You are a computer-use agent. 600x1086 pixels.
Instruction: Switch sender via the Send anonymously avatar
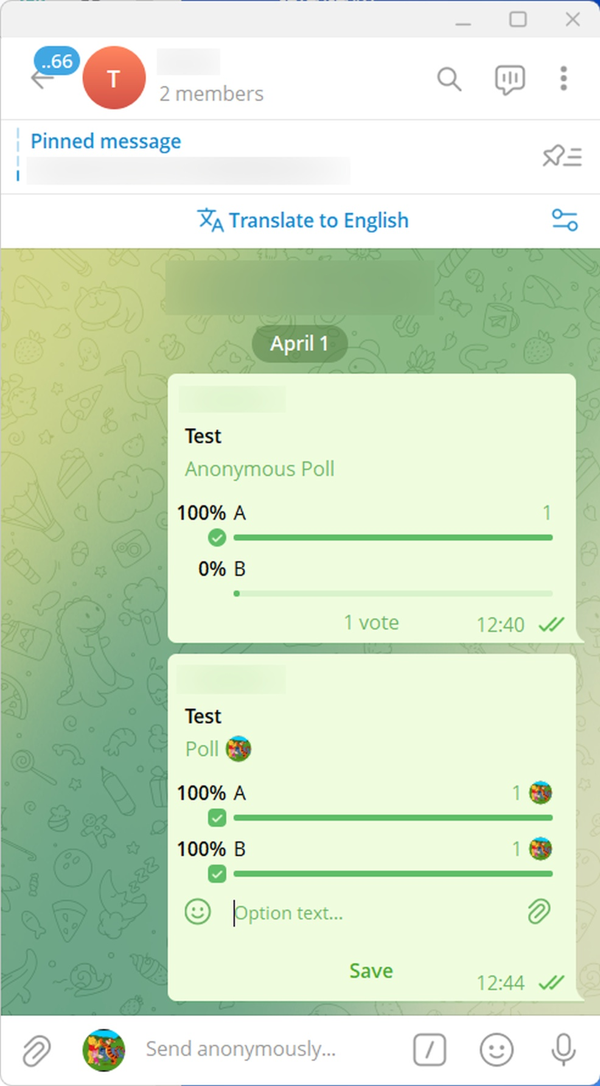103,1049
